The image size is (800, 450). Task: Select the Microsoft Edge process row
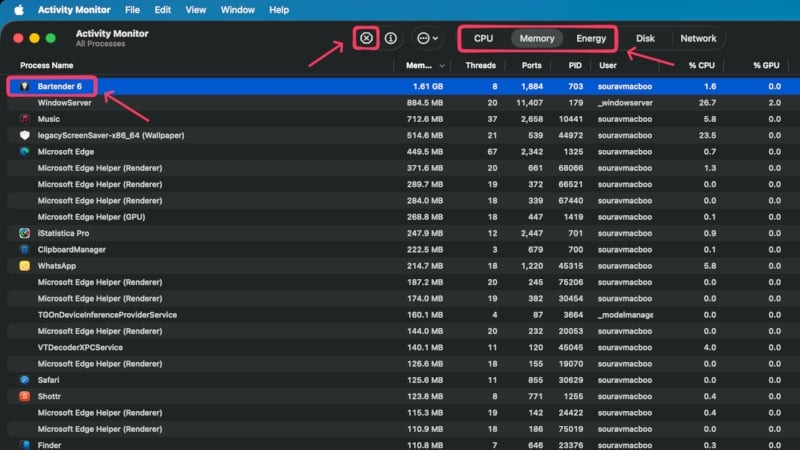pyautogui.click(x=403, y=152)
